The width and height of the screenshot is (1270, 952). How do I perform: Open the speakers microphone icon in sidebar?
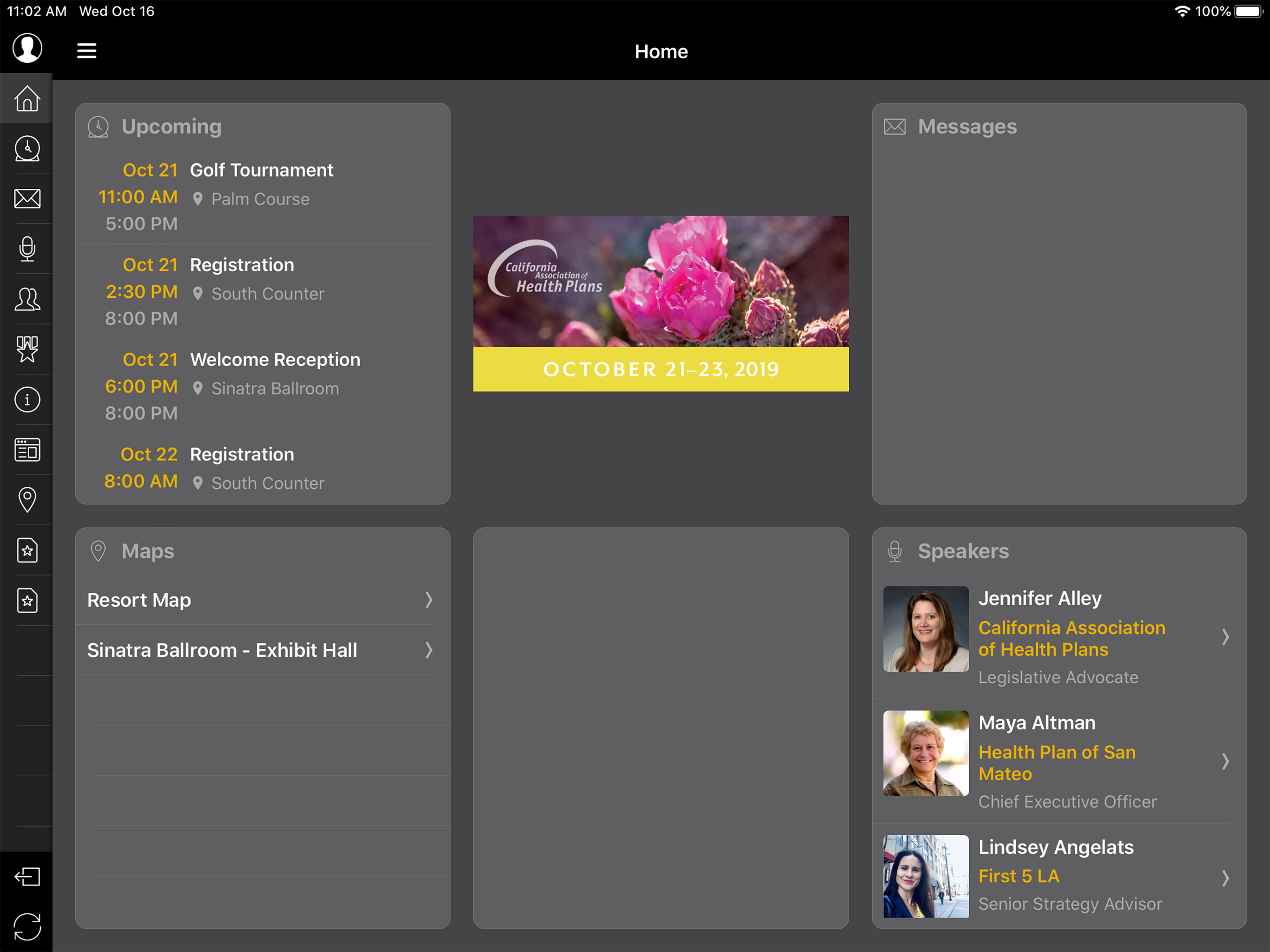(27, 249)
